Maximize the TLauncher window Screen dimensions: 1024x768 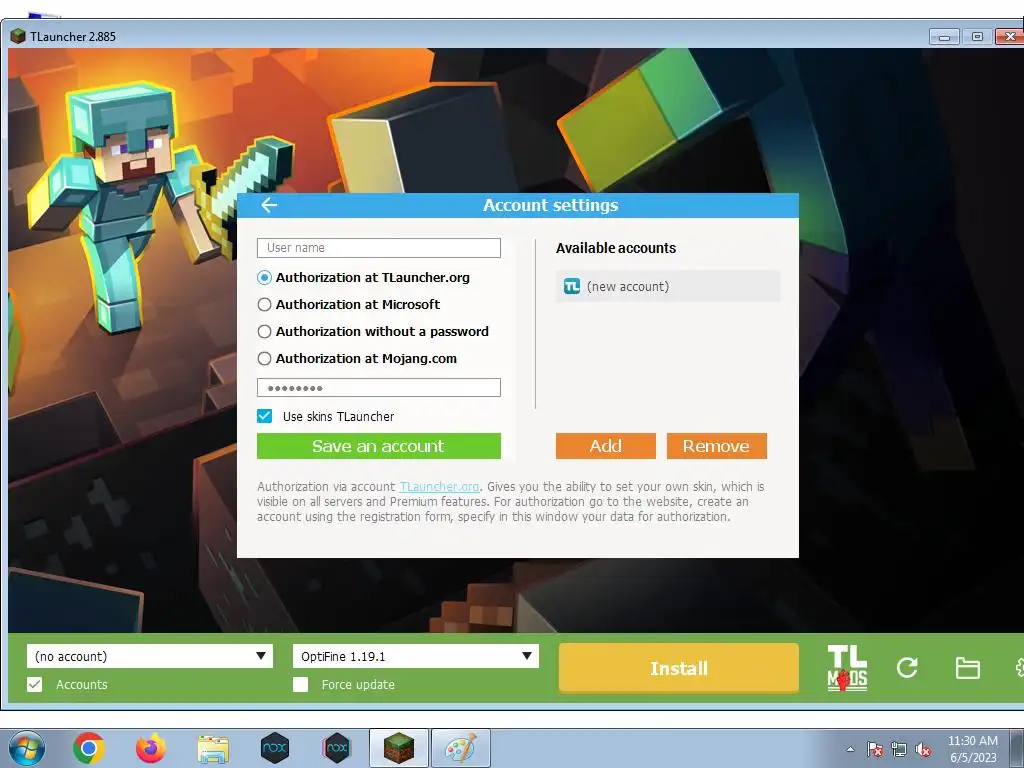pos(977,37)
